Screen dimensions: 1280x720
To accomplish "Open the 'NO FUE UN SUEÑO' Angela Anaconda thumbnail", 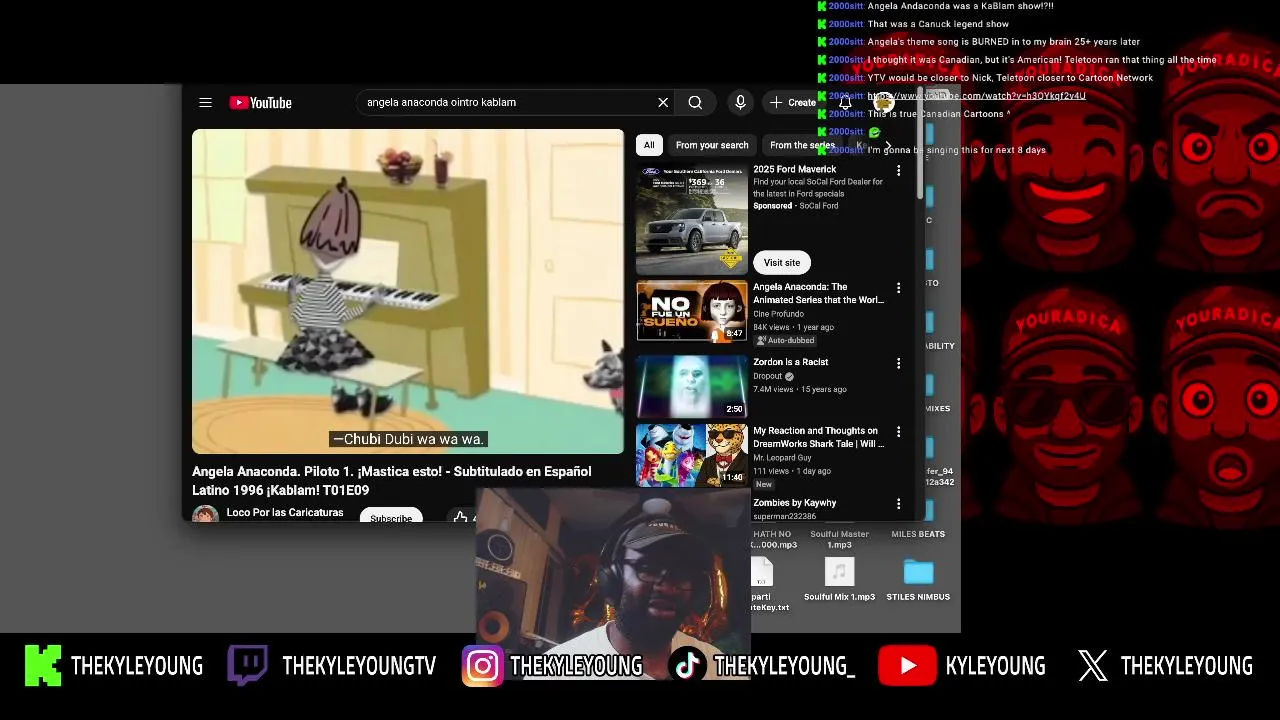I will 692,312.
